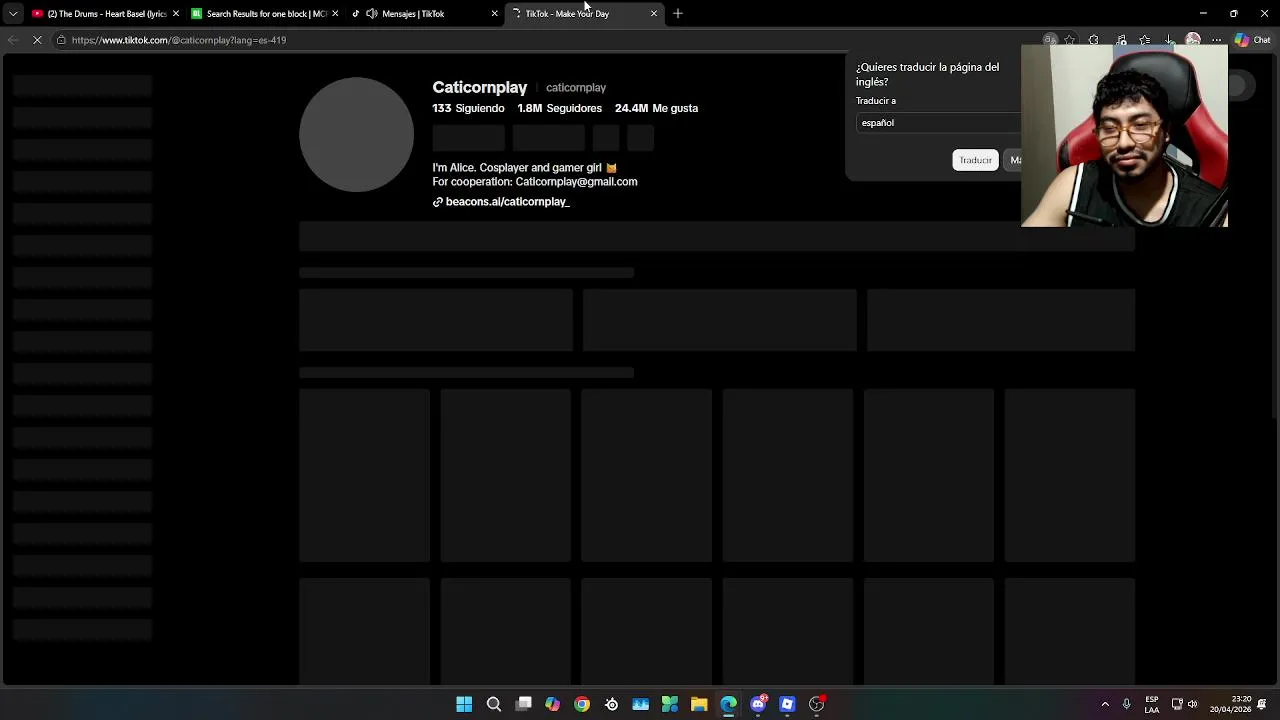Click Traducir button in translate popup
The image size is (1280, 720).
(x=975, y=160)
